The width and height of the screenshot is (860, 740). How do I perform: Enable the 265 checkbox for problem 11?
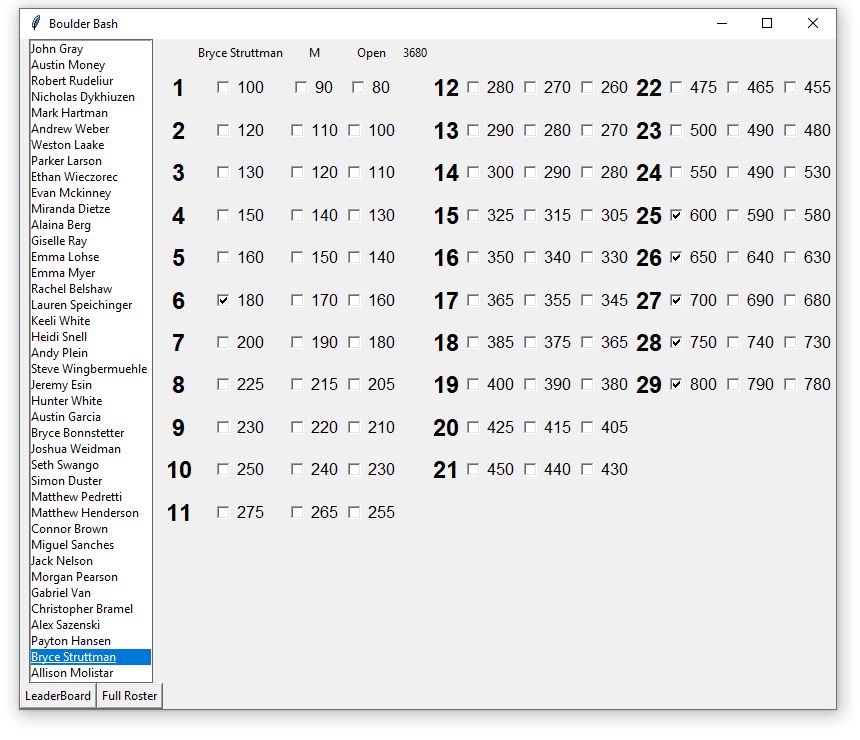(297, 513)
